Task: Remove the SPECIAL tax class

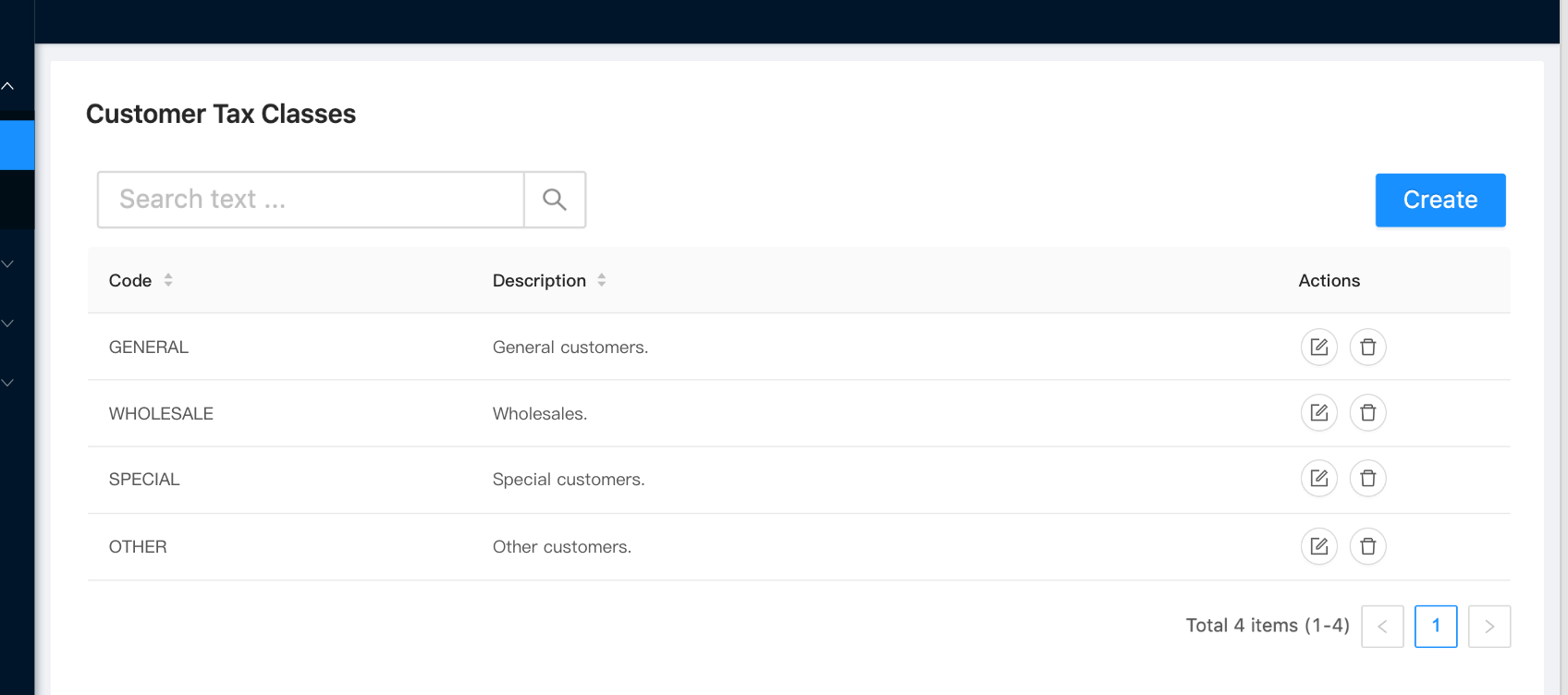Action: coord(1367,479)
